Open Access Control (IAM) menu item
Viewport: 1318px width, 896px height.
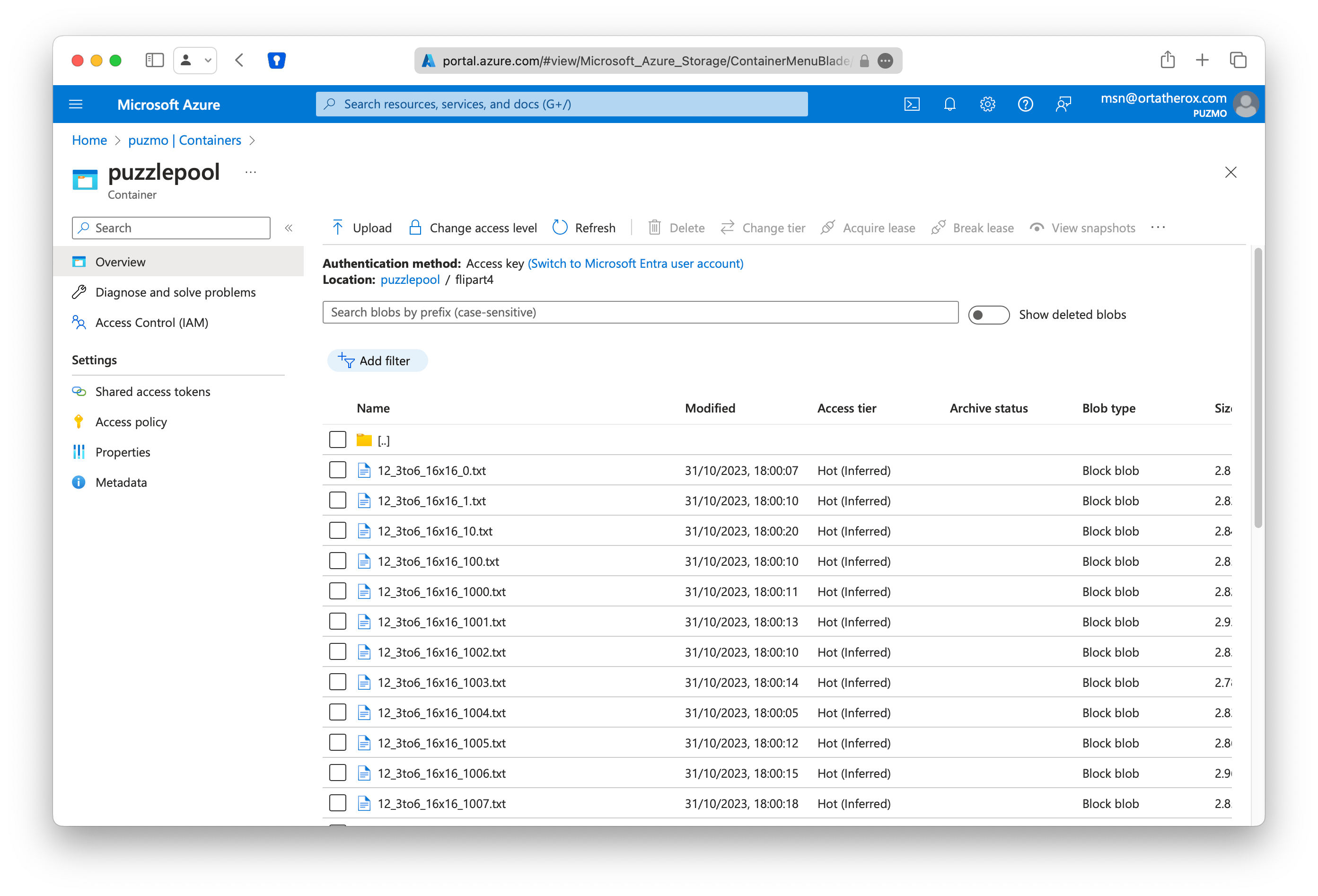(151, 323)
